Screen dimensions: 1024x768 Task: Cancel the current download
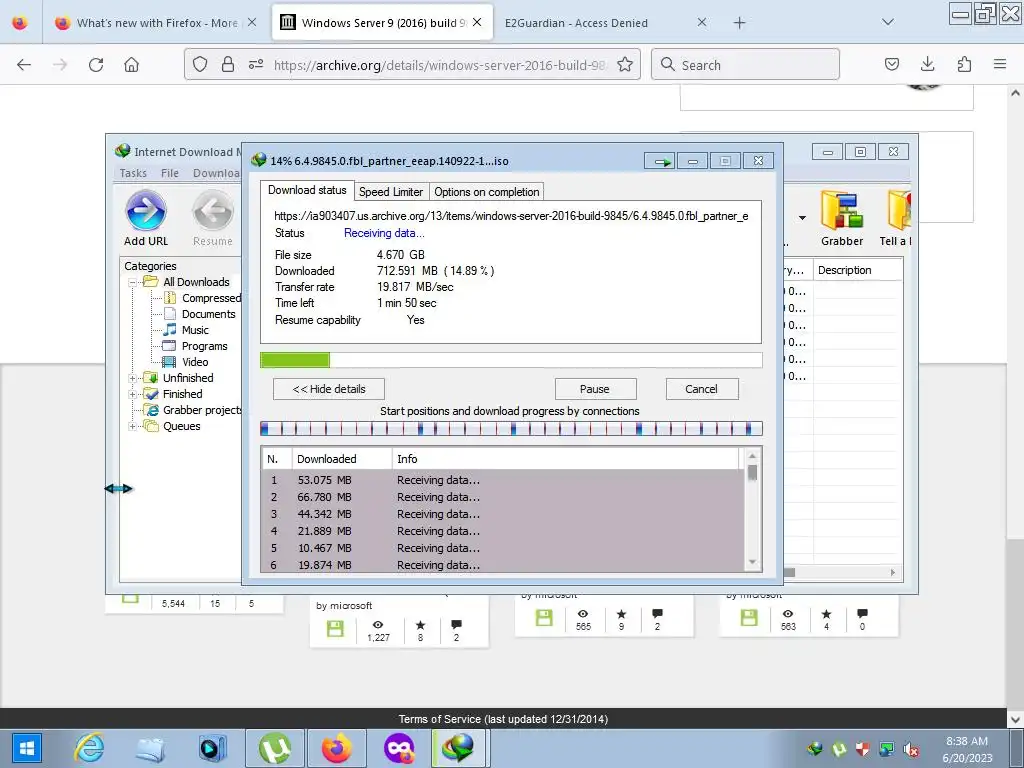tap(701, 389)
